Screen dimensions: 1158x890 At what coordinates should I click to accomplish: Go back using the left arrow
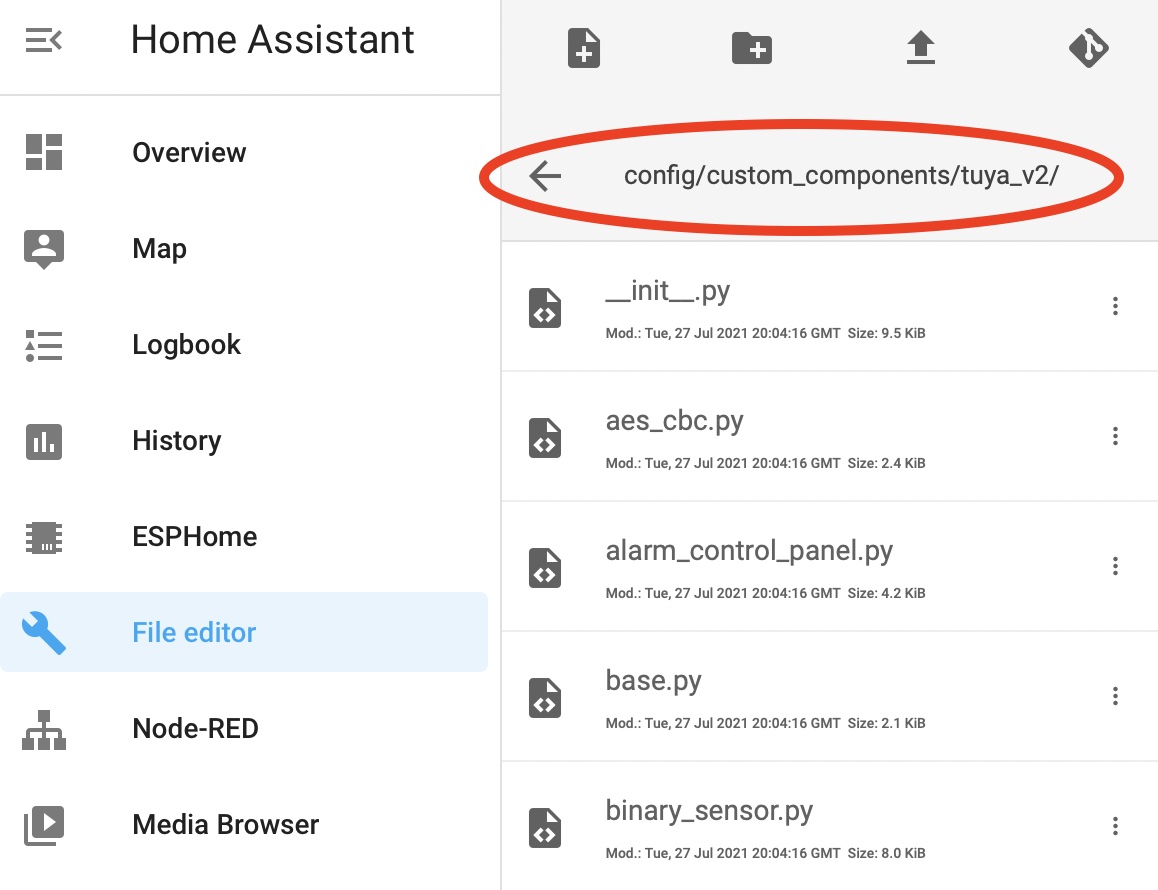pyautogui.click(x=545, y=176)
